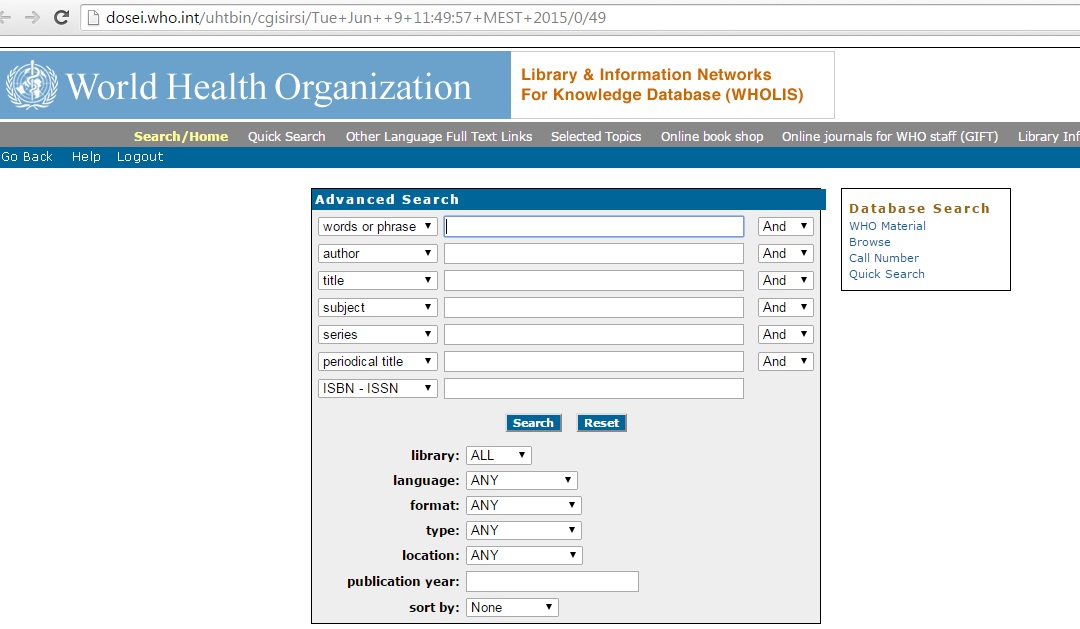Focus the words or phrase text field
This screenshot has height=629, width=1080.
click(594, 227)
